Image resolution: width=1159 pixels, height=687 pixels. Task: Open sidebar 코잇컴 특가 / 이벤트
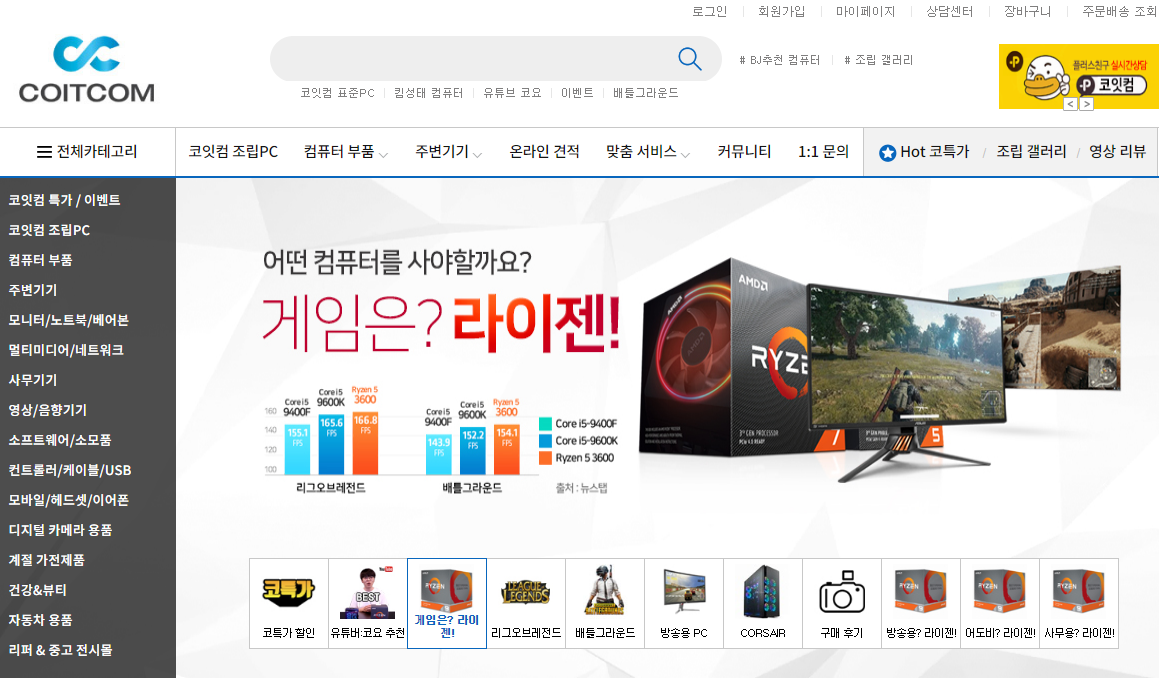64,200
